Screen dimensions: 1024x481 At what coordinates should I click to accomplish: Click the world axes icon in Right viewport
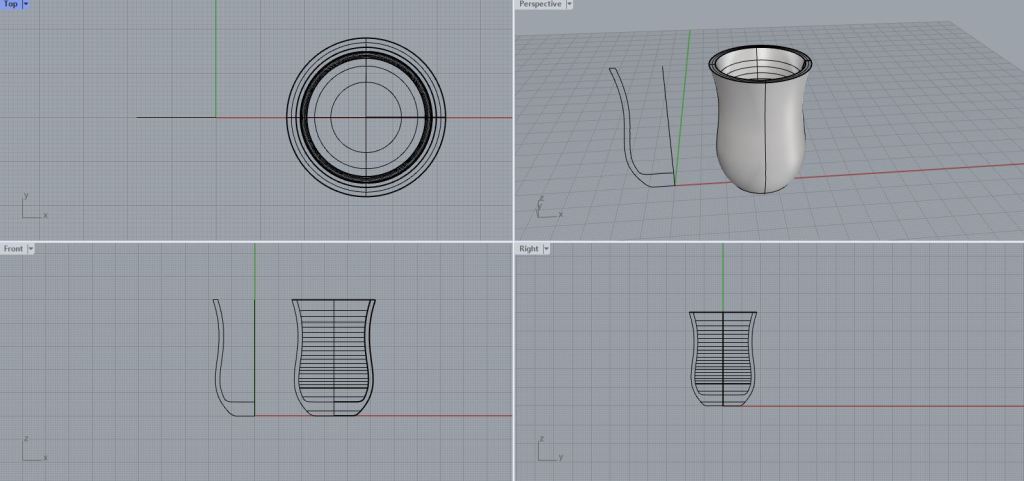(x=548, y=450)
